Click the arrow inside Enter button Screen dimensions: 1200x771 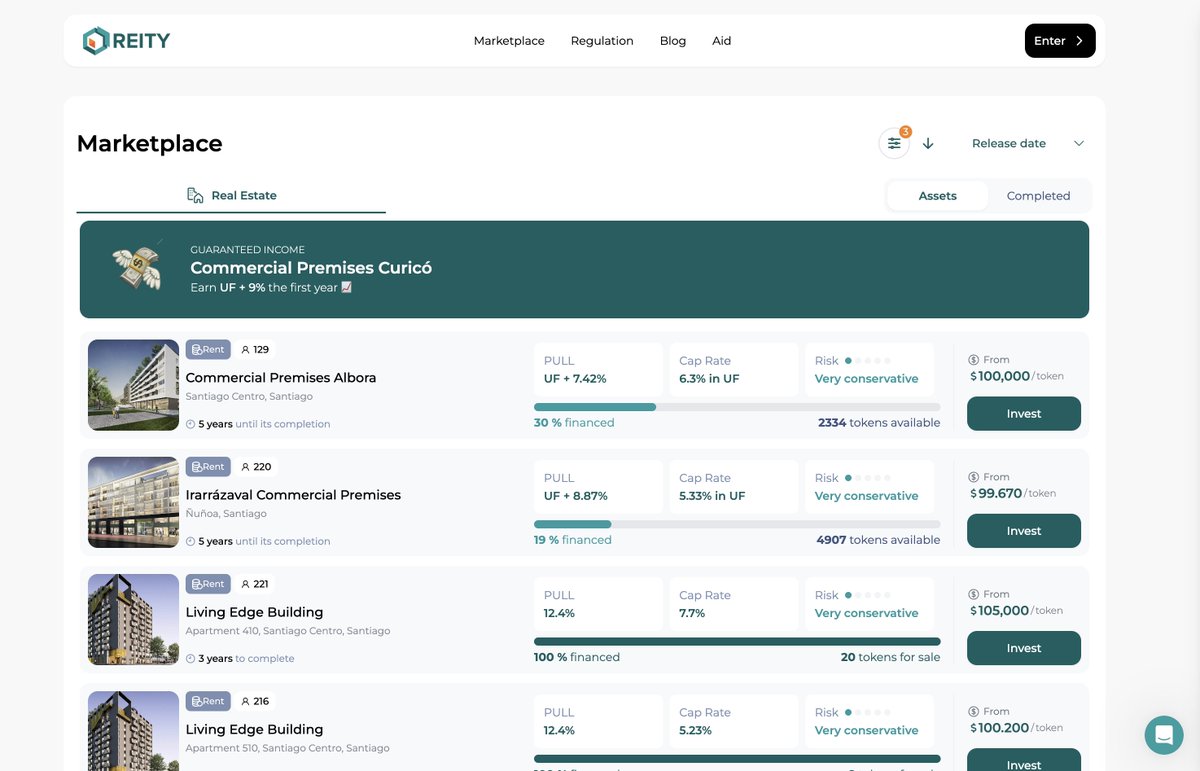click(x=1079, y=41)
